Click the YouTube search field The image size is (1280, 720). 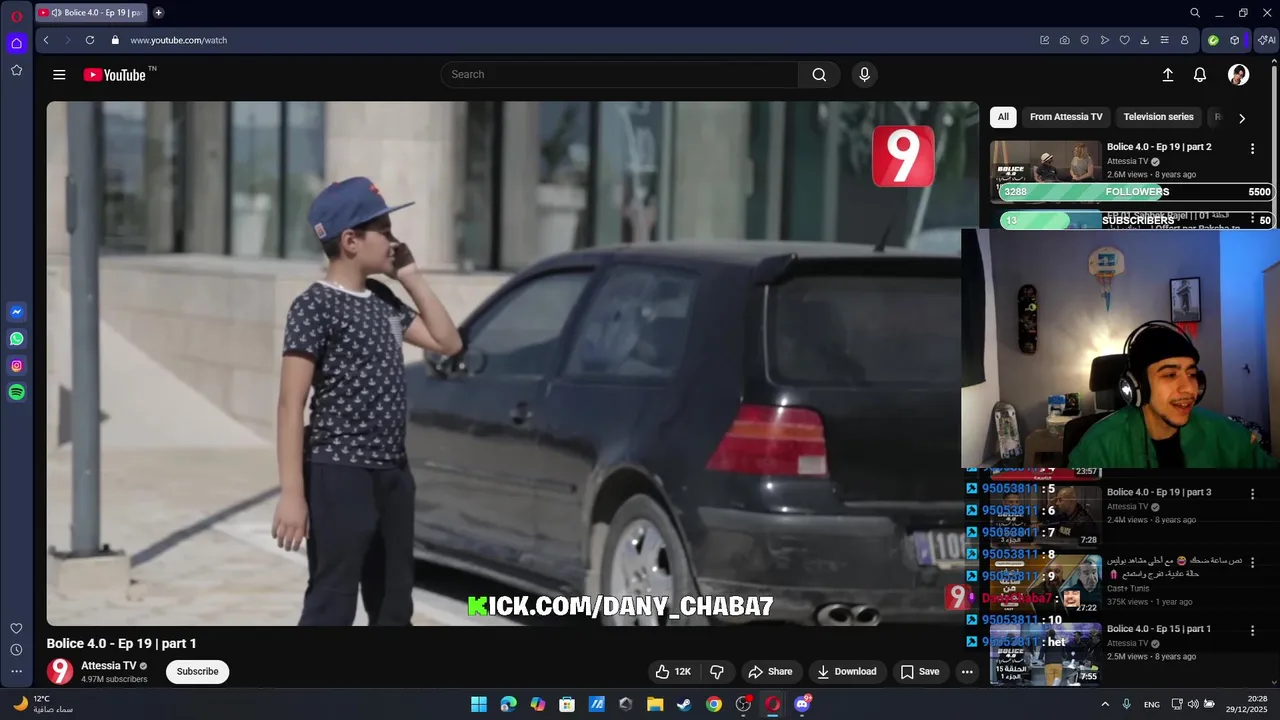620,75
